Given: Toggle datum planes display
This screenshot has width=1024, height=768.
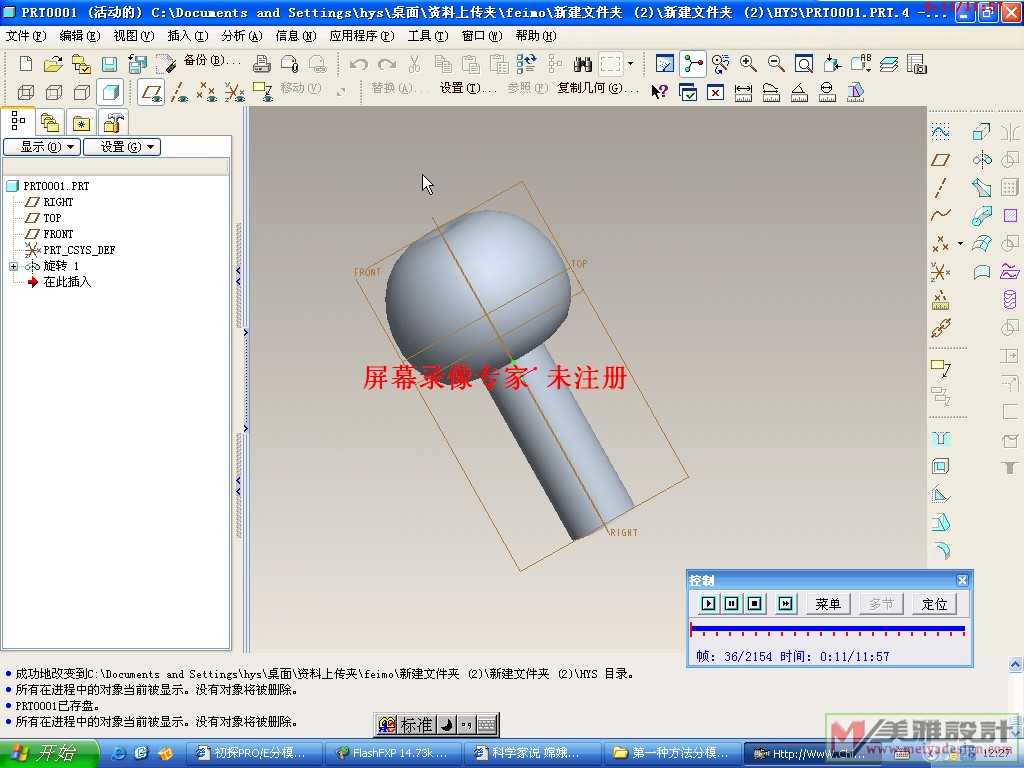Looking at the screenshot, I should pyautogui.click(x=152, y=92).
